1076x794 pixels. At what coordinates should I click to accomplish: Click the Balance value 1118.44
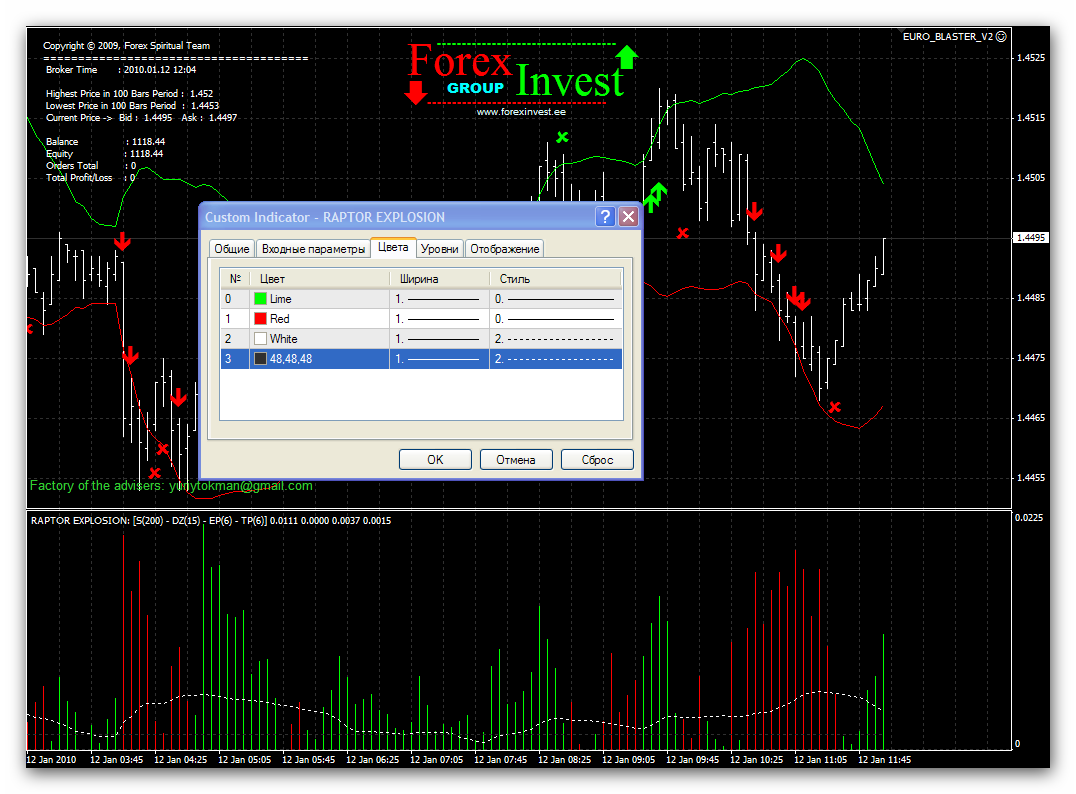pos(148,141)
